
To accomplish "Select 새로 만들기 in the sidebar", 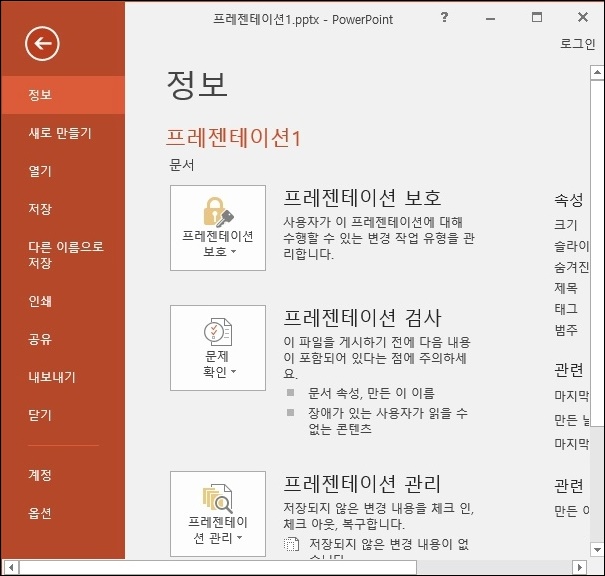I will coord(63,133).
